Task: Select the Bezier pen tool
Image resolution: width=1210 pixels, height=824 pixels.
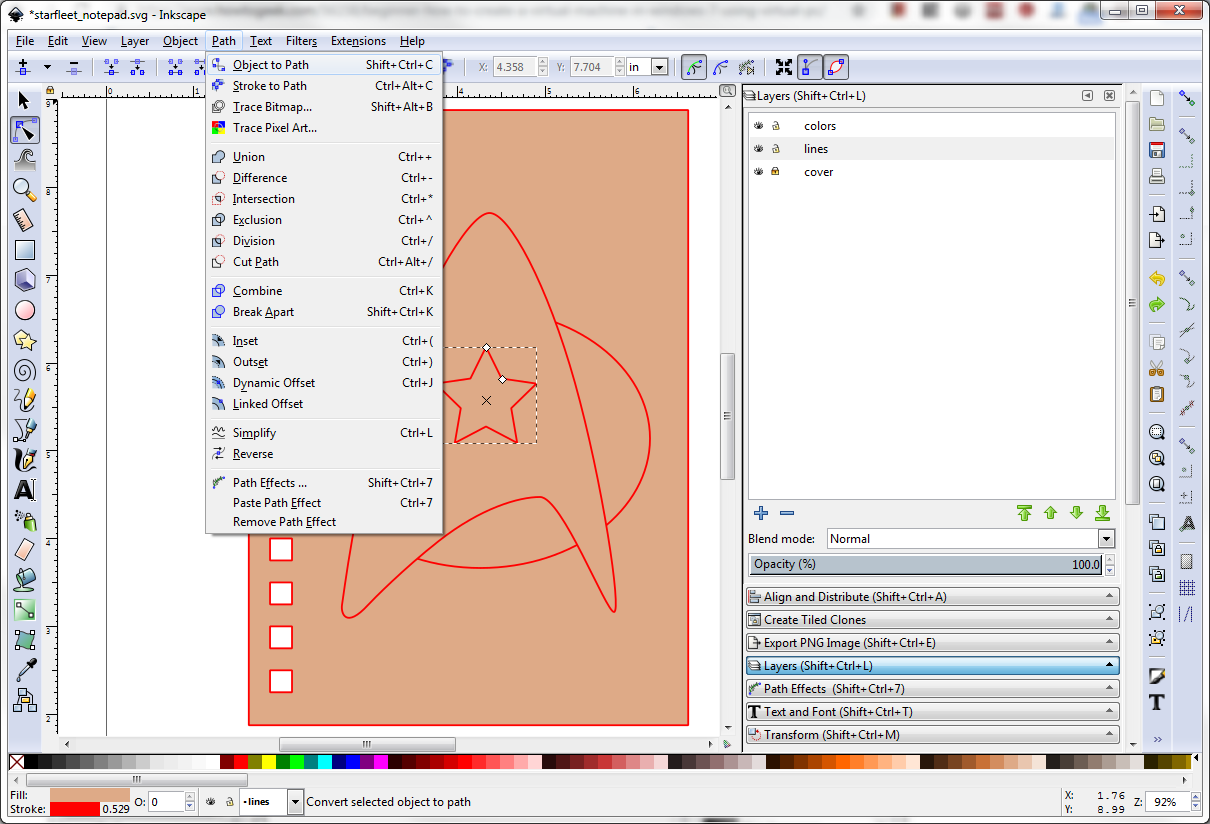Action: click(25, 430)
